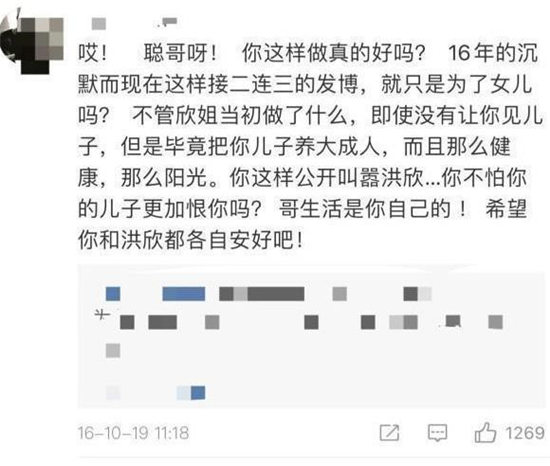Open first blue username in reply box

coord(113,294)
